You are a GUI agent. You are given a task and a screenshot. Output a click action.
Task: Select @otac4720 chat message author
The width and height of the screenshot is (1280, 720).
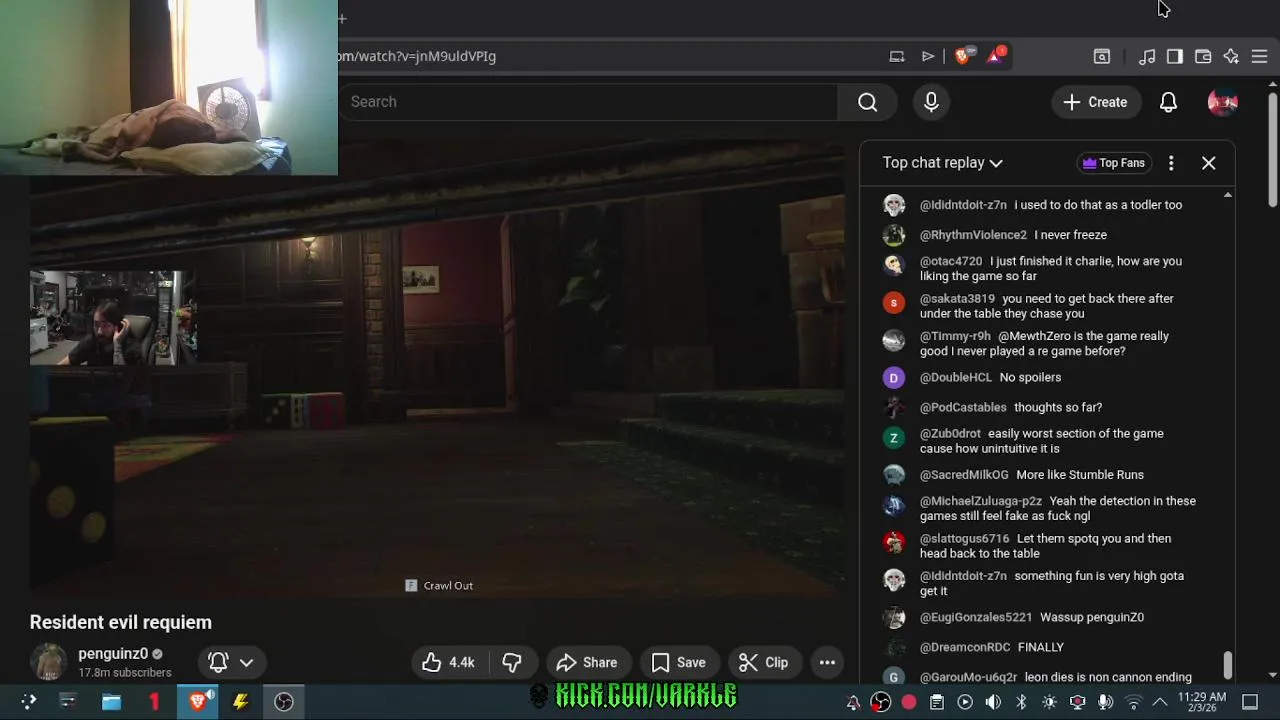coord(950,261)
